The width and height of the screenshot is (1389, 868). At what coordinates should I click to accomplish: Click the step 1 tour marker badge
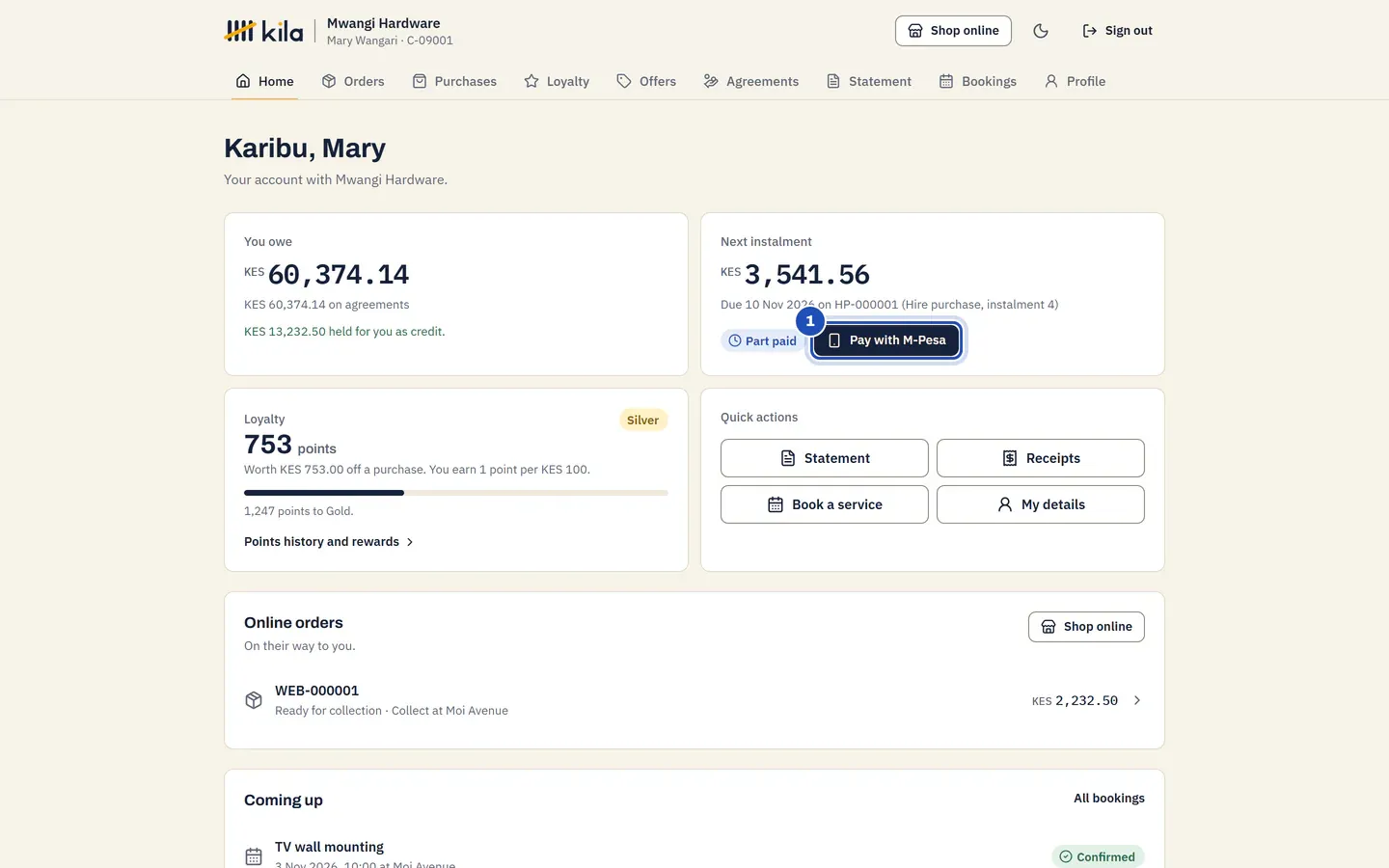(810, 321)
